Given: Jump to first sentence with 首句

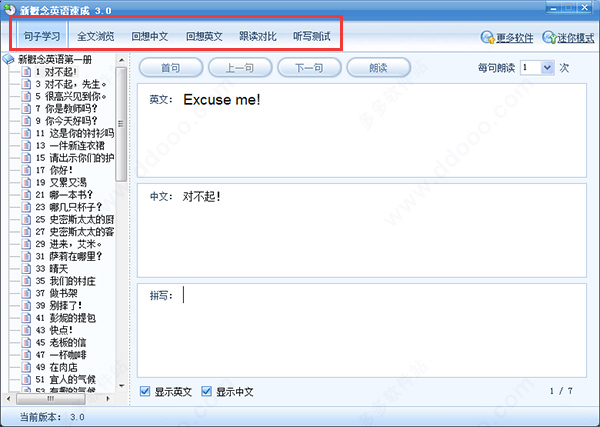Looking at the screenshot, I should (x=171, y=68).
